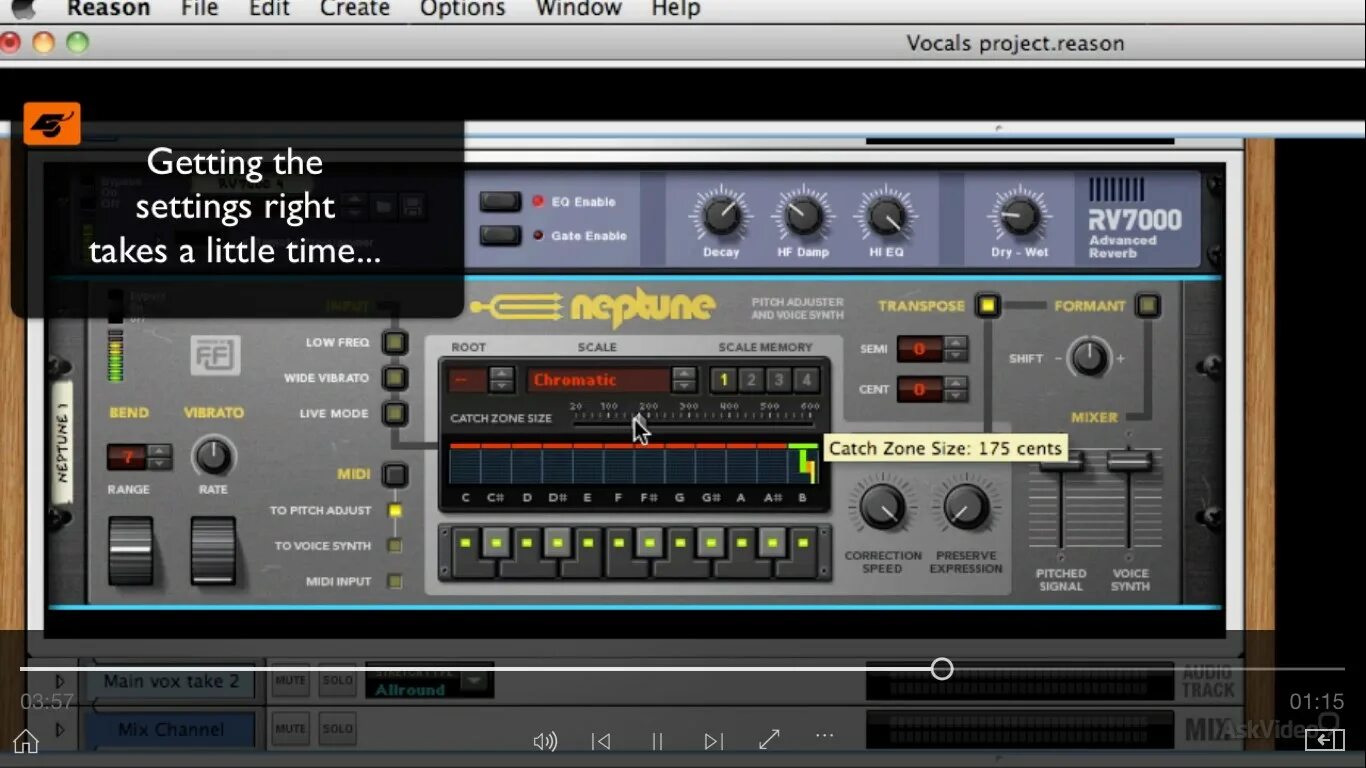Viewport: 1366px width, 768px height.
Task: Click the Neptune G key button
Action: coord(680,552)
